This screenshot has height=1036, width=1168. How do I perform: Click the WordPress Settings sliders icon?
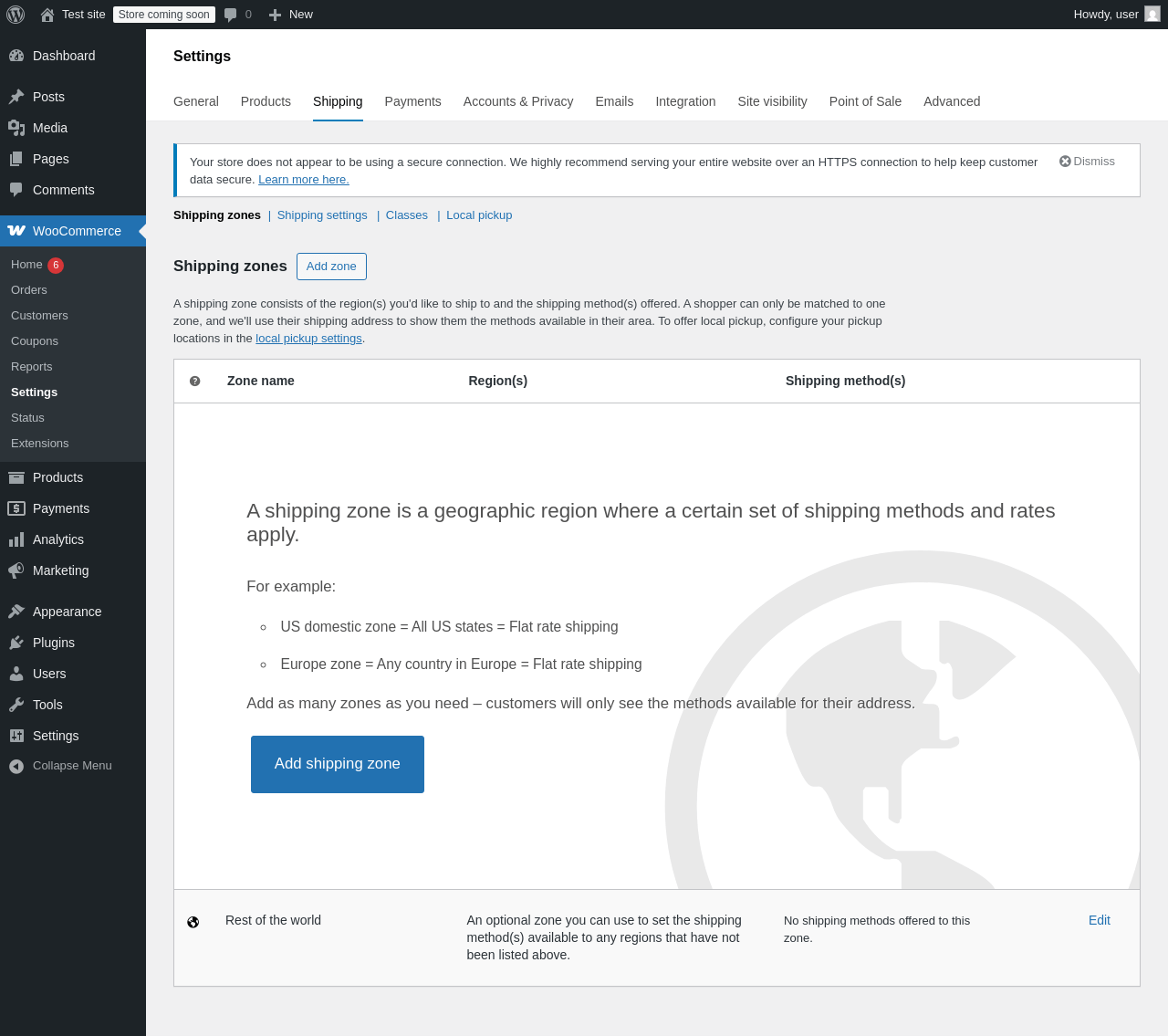(x=16, y=736)
